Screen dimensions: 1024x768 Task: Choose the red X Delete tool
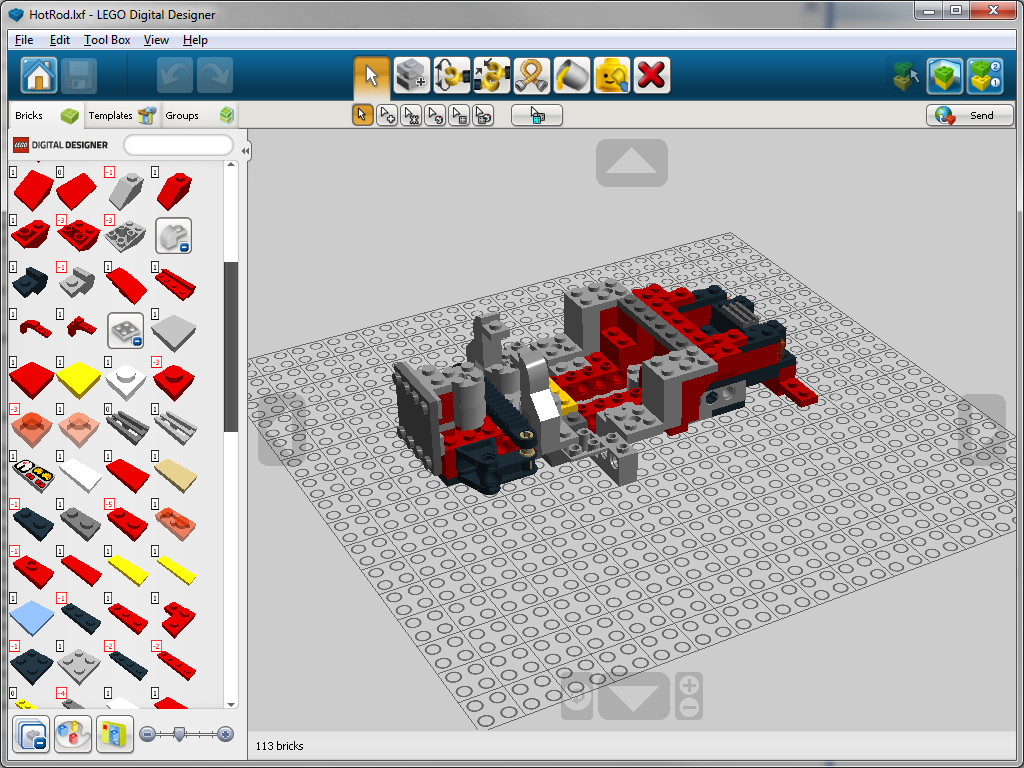point(651,75)
